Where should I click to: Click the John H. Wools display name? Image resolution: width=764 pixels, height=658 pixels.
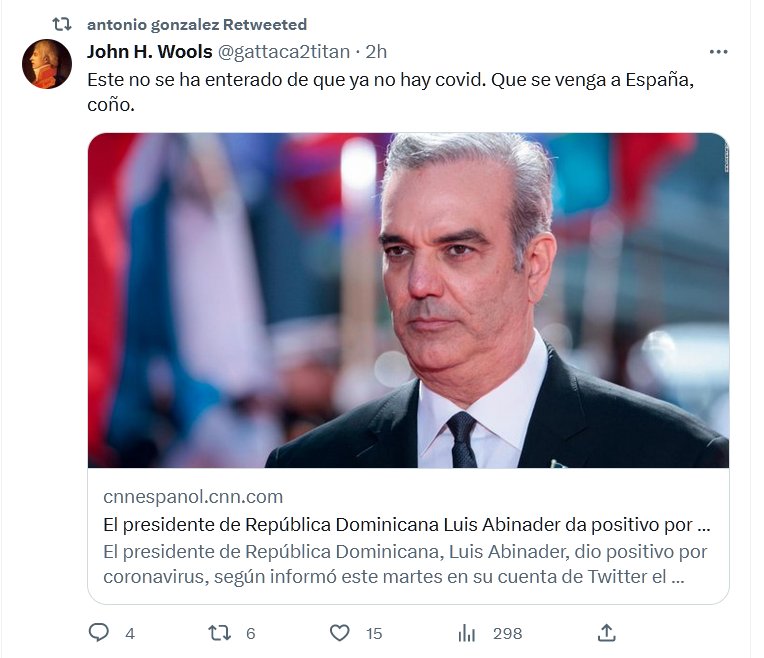[x=150, y=51]
